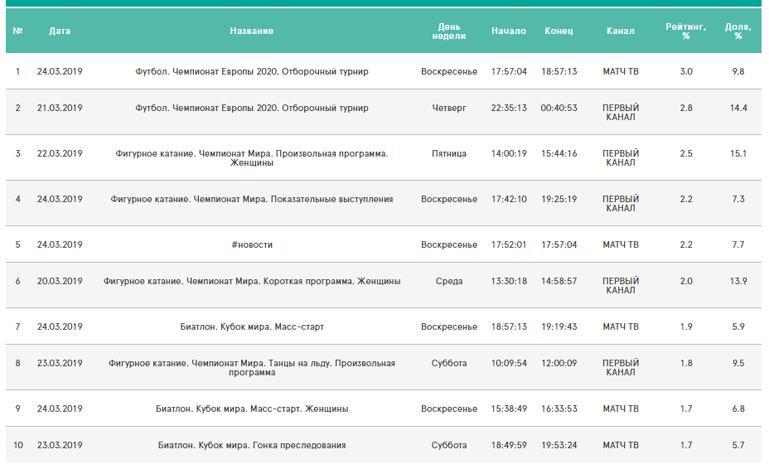The width and height of the screenshot is (769, 469).
Task: Click the football title dated 21.03.2019
Action: tap(251, 108)
